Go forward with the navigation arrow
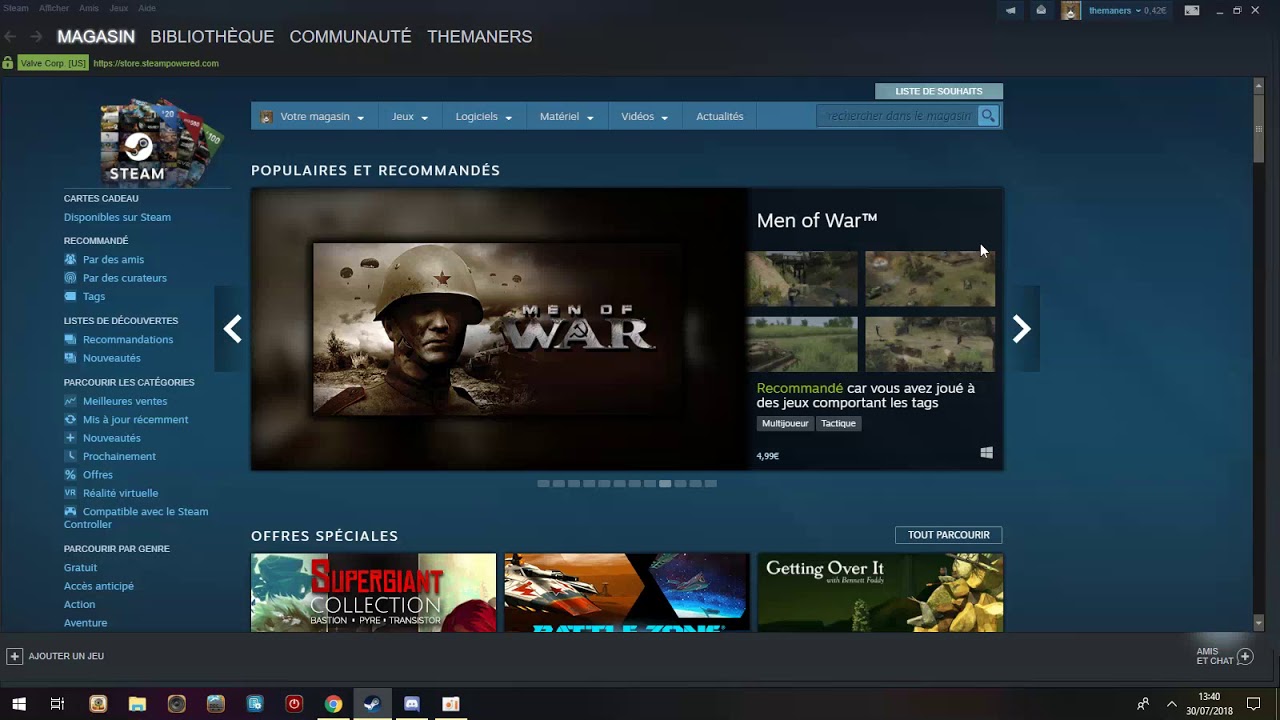1280x720 pixels. [36, 37]
